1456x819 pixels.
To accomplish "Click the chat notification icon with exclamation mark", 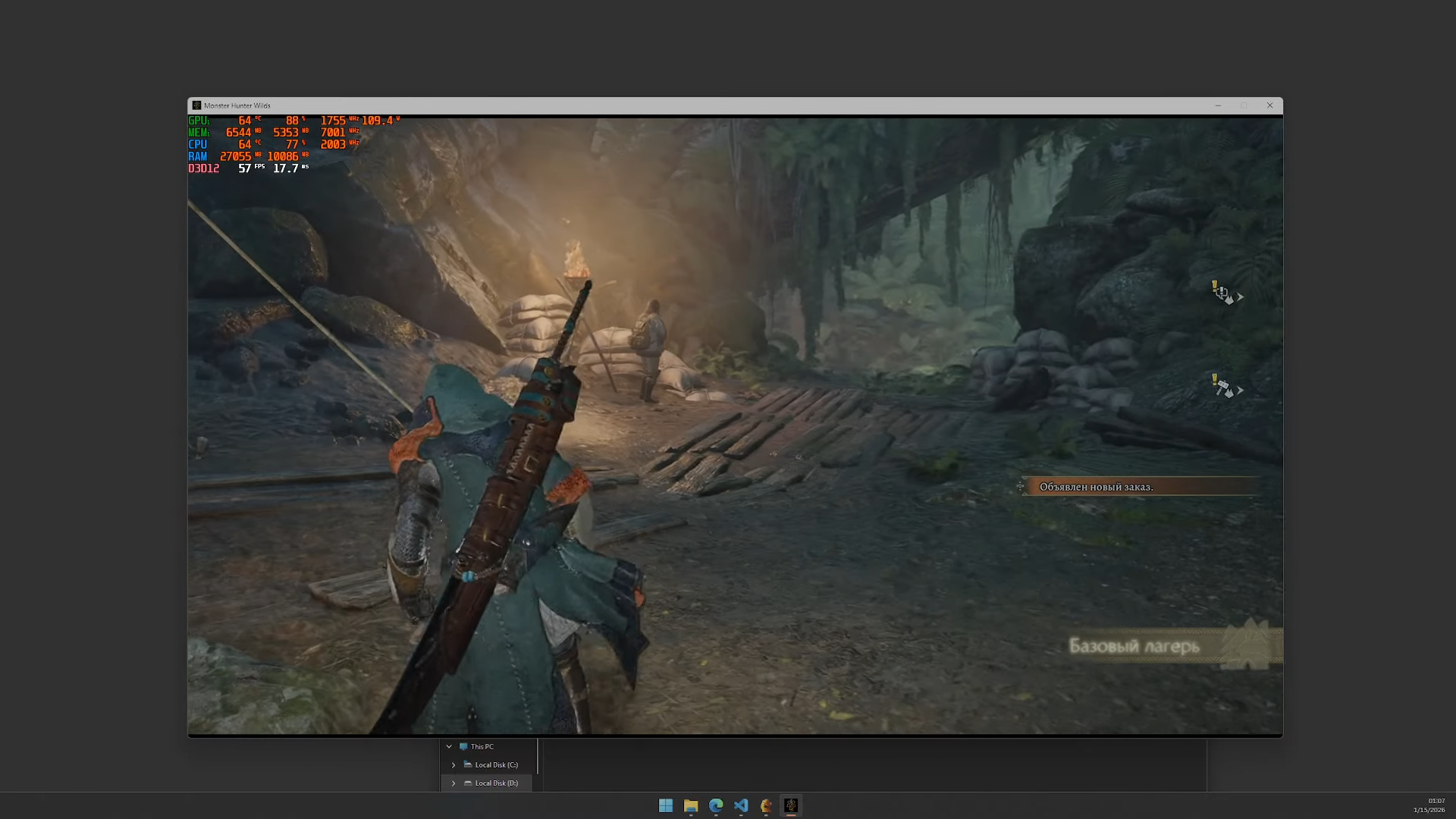I will pos(1222,293).
